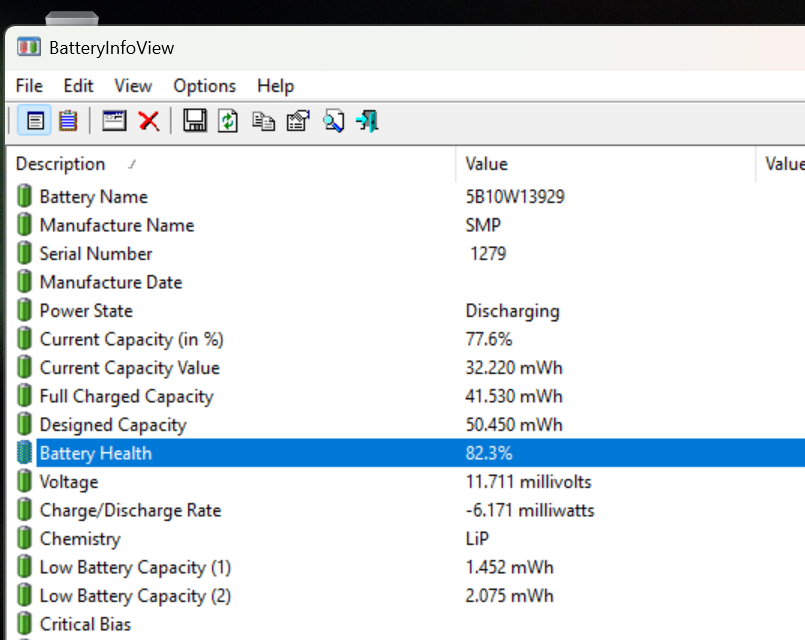Save selected items with floppy disk icon
The width and height of the screenshot is (805, 640).
(195, 121)
